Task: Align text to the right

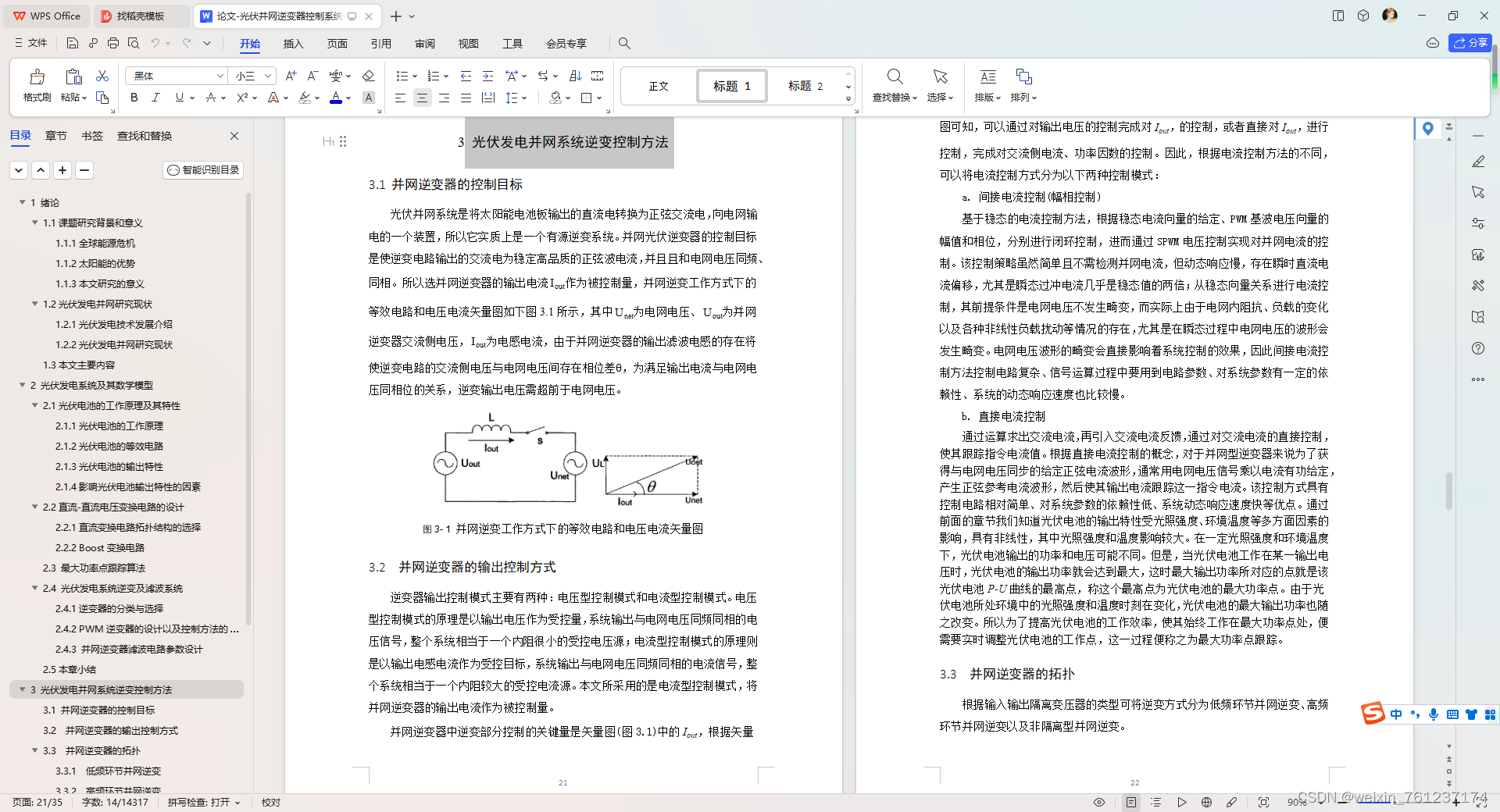Action: pyautogui.click(x=444, y=98)
